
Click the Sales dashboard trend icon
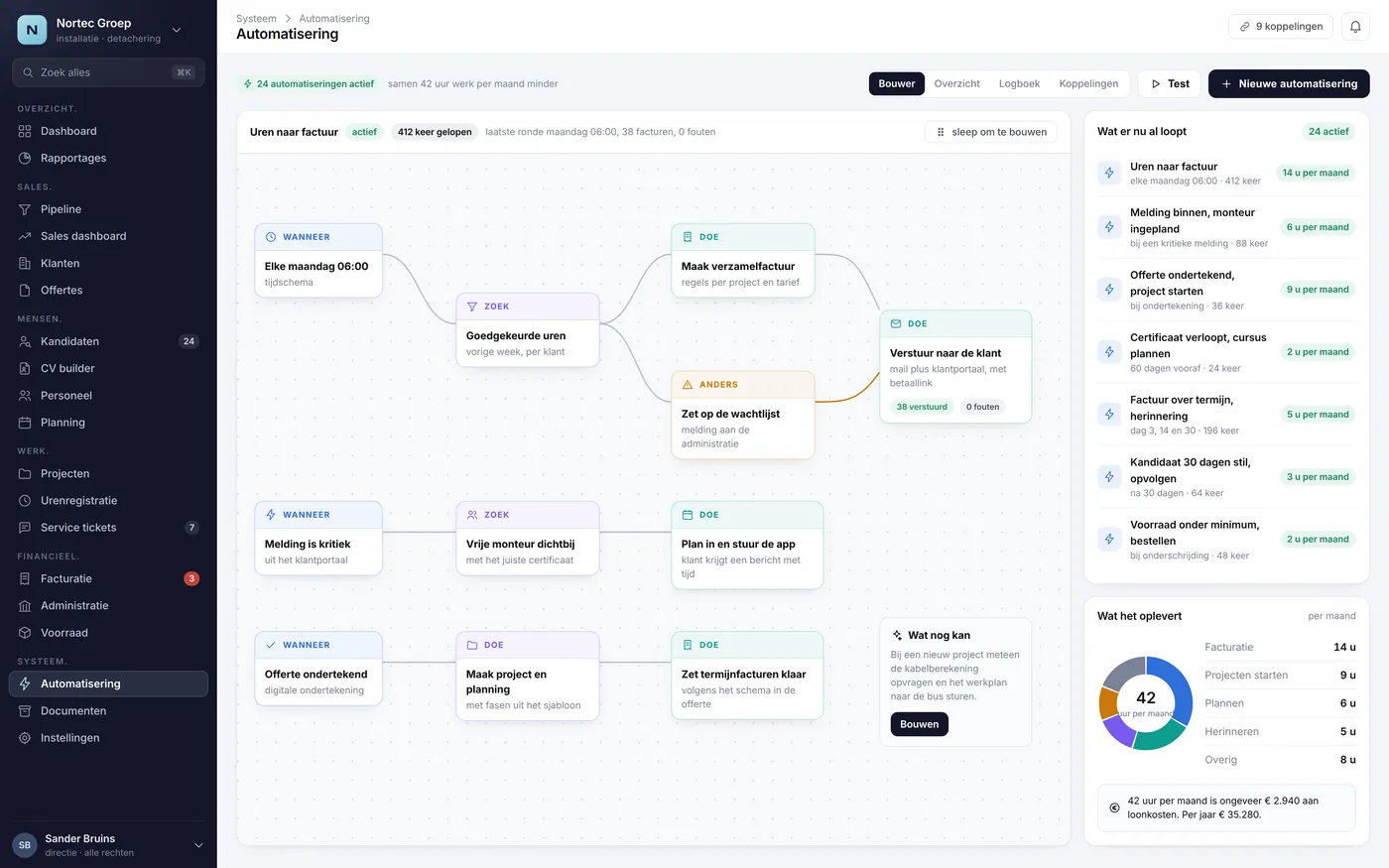25,236
